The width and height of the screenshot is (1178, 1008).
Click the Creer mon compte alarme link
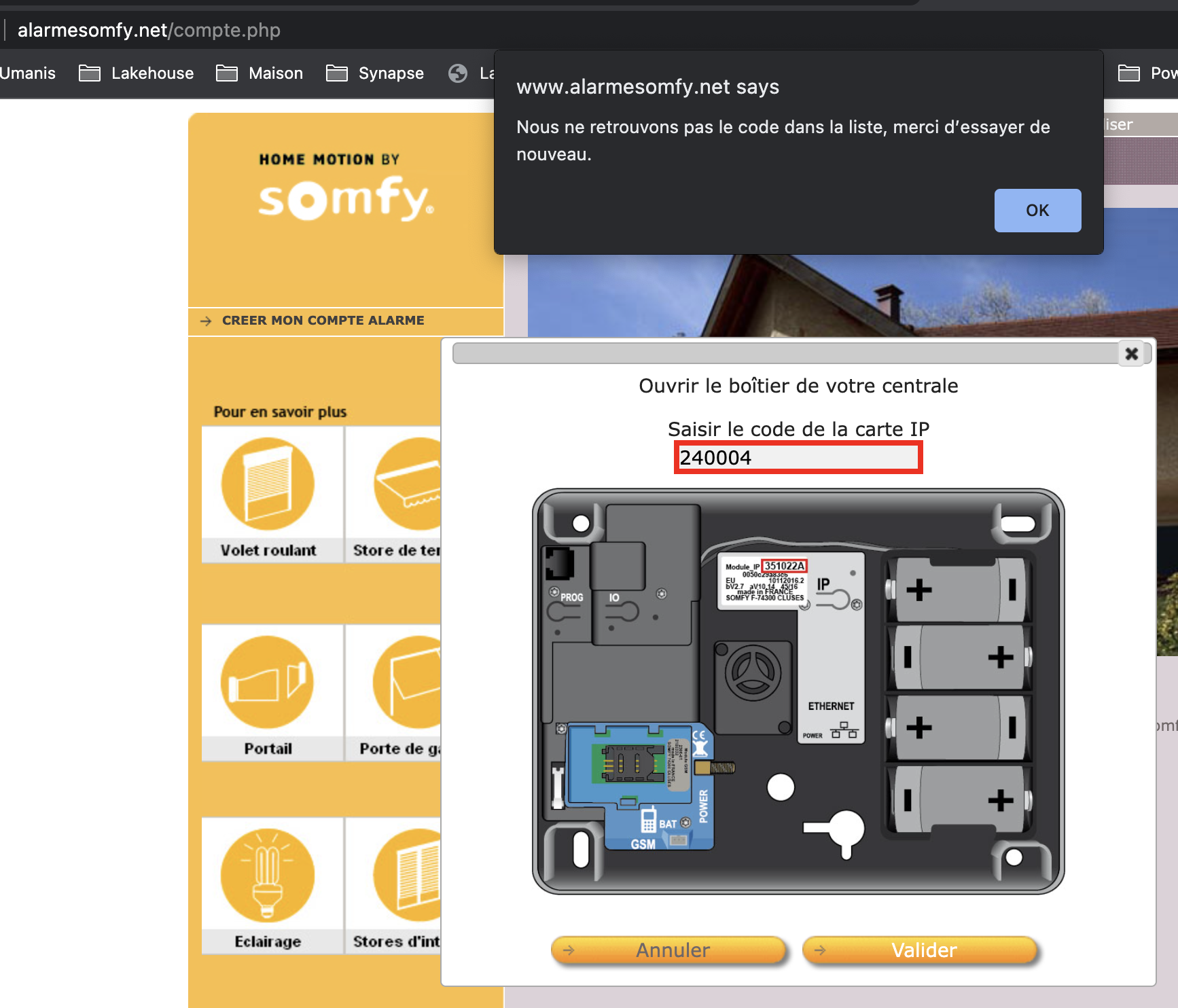pos(323,321)
